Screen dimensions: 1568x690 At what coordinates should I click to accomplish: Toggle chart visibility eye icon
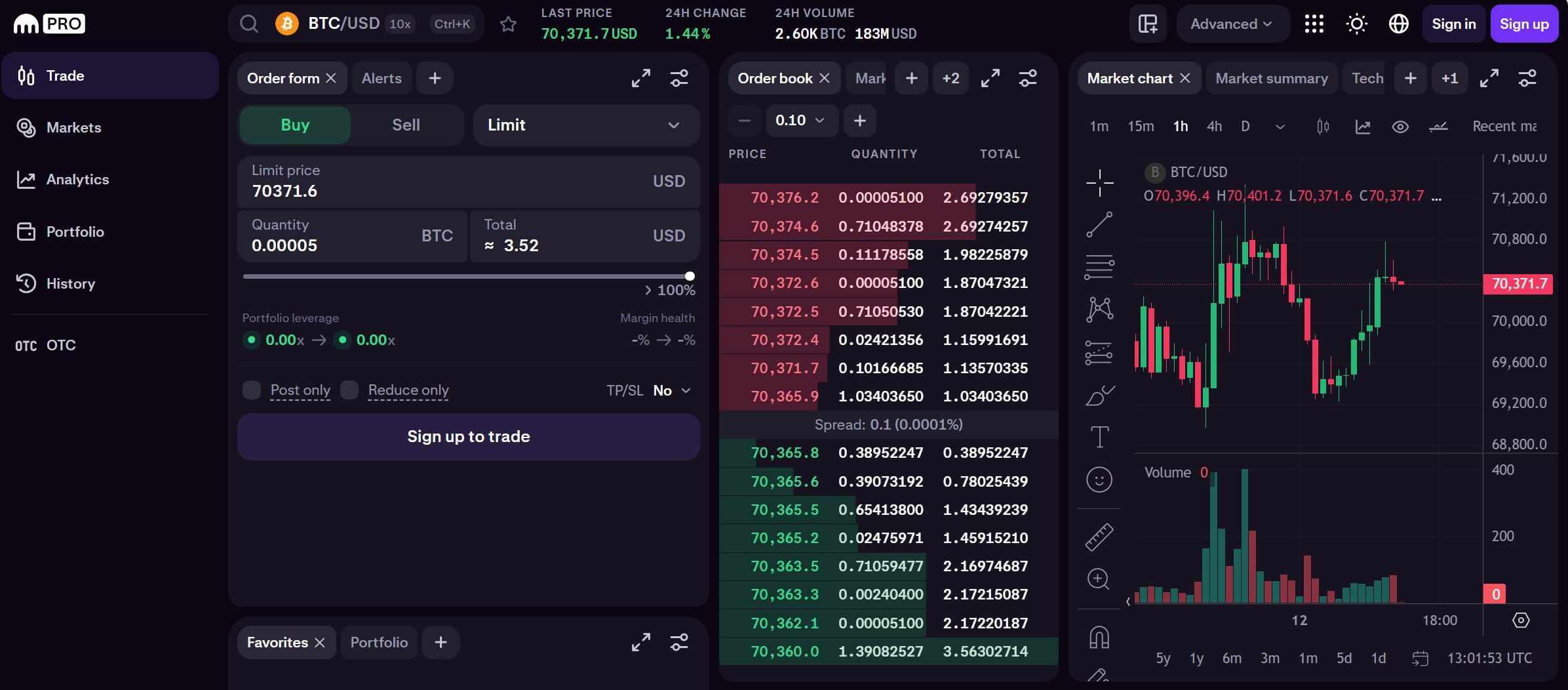point(1400,127)
